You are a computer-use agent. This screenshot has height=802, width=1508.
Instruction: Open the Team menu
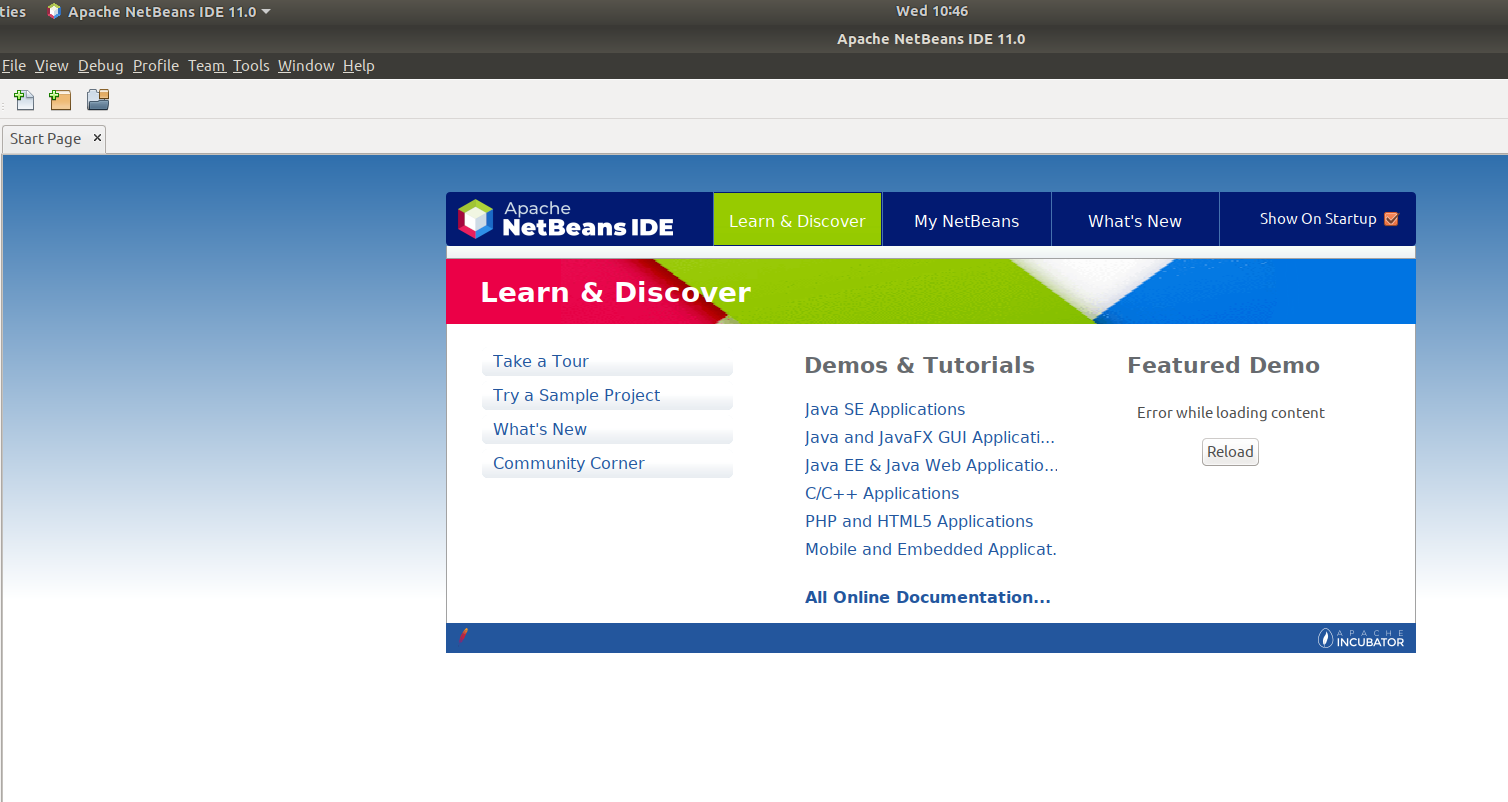[206, 66]
